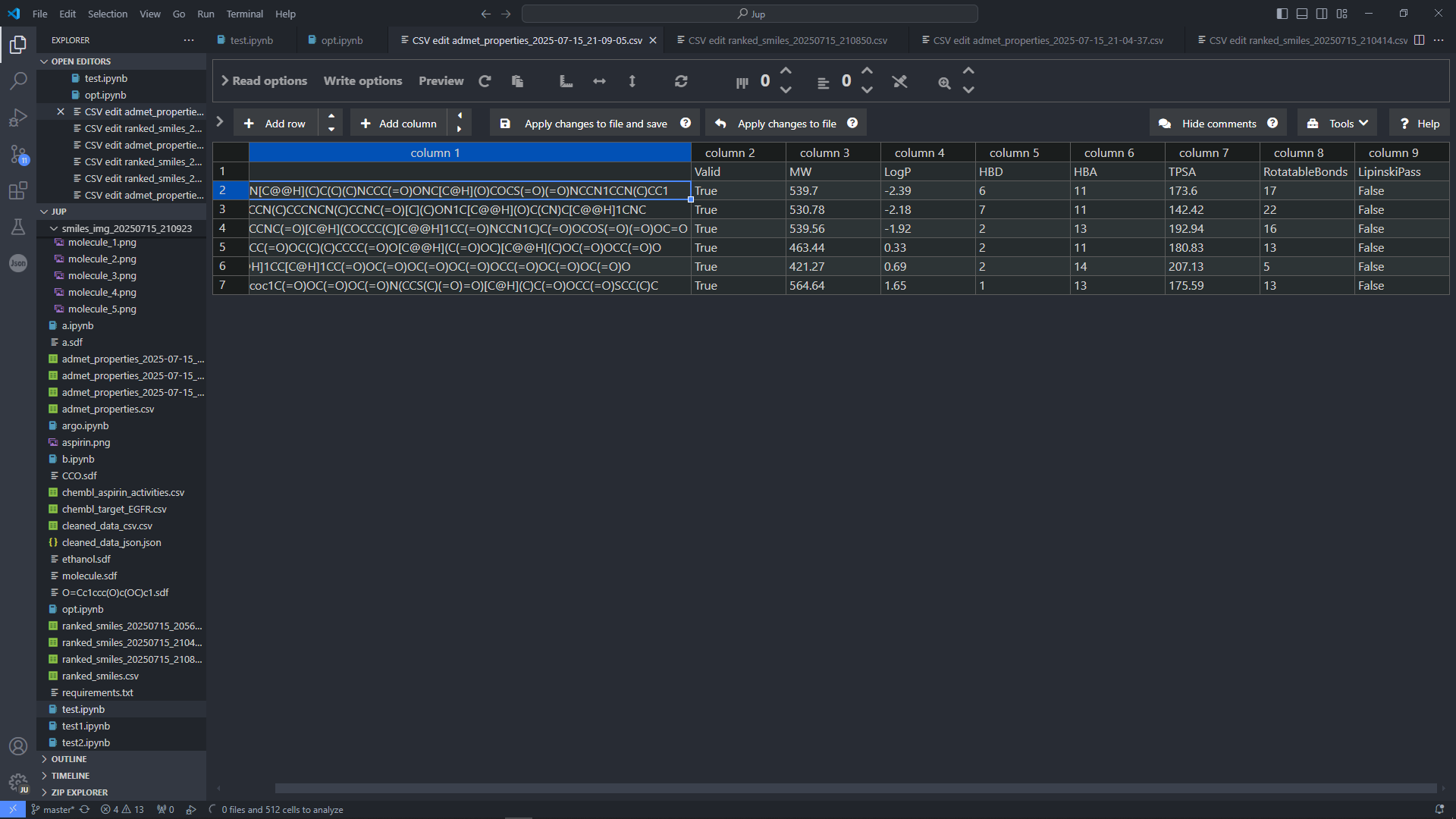This screenshot has height=819, width=1456.
Task: Click the copy/paste clipboard icon in the toolbar
Action: pos(517,81)
